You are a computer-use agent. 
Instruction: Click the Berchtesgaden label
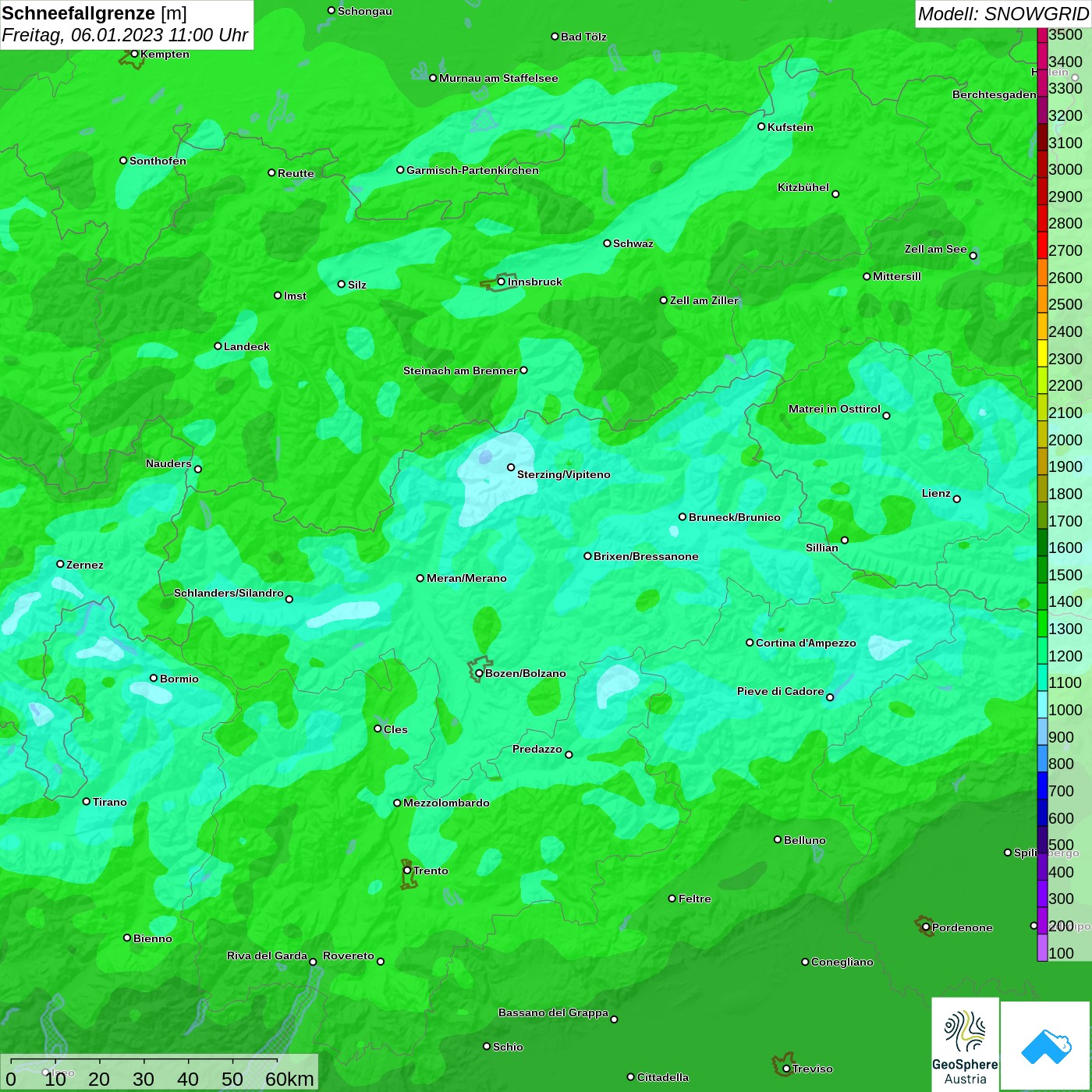coord(994,94)
